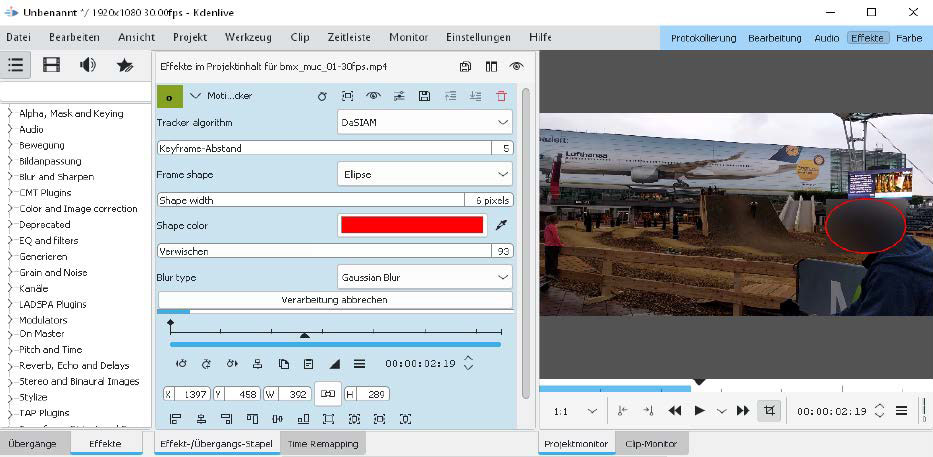Pick shape color with eyedropper

click(x=502, y=226)
